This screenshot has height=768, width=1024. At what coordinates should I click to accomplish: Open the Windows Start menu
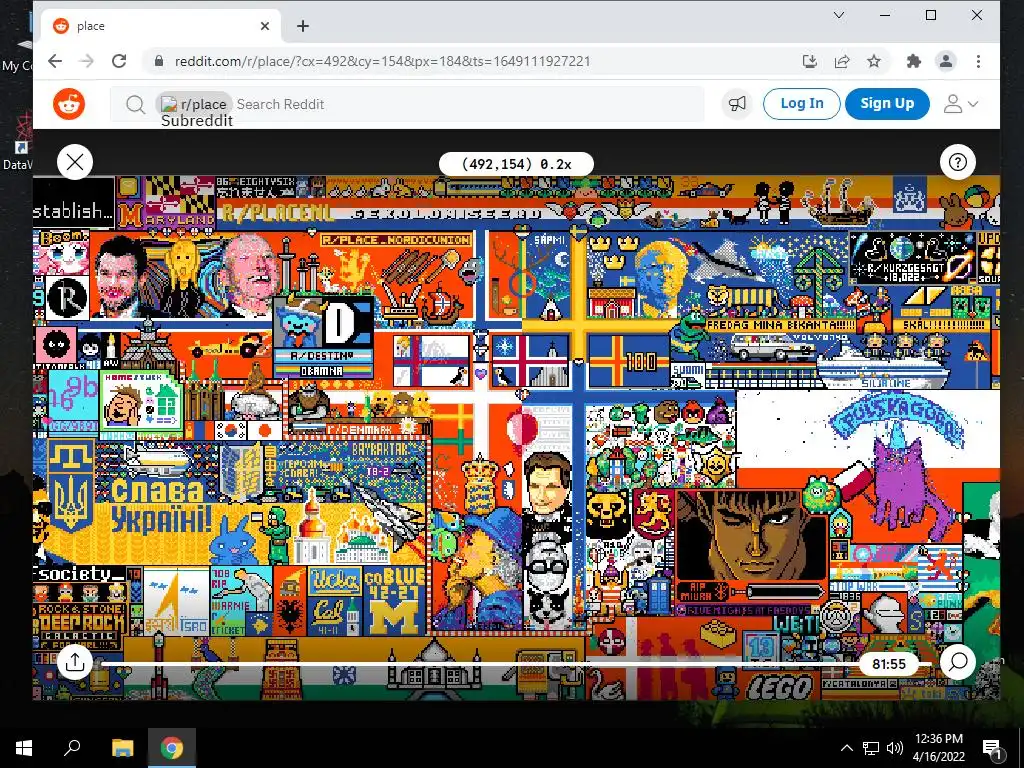tap(24, 748)
